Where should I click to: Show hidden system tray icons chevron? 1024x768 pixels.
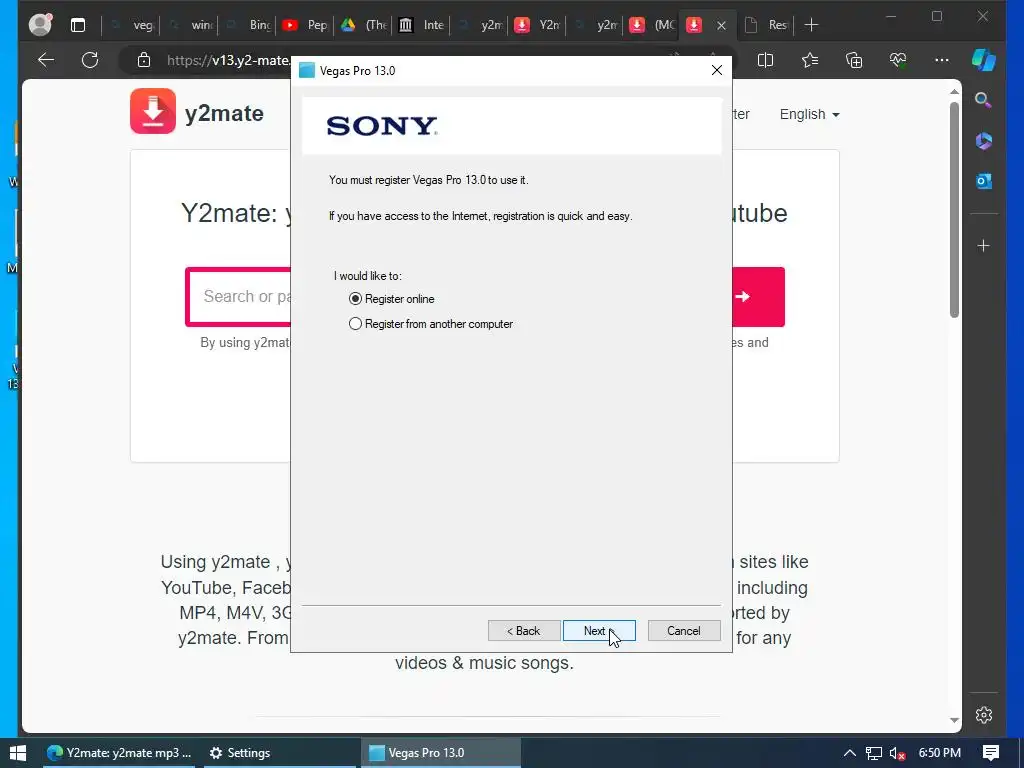pyautogui.click(x=850, y=753)
